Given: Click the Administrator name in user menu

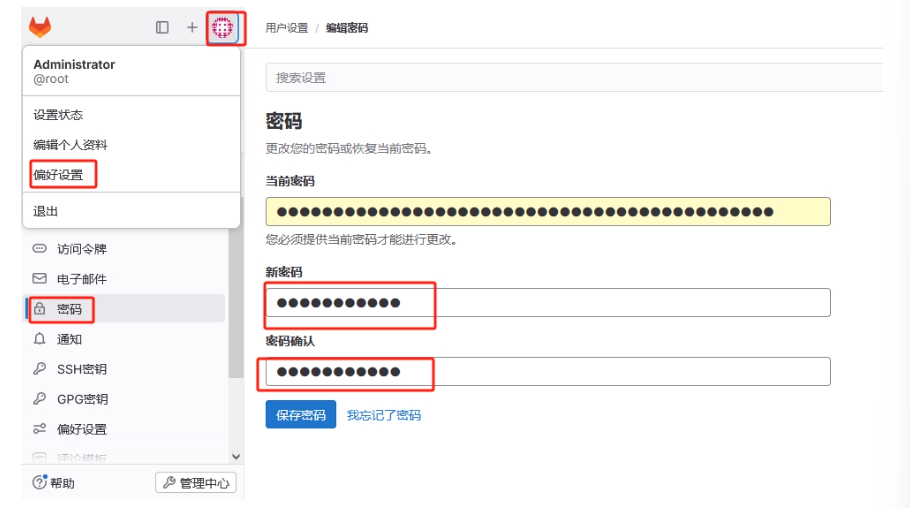Looking at the screenshot, I should coord(74,64).
